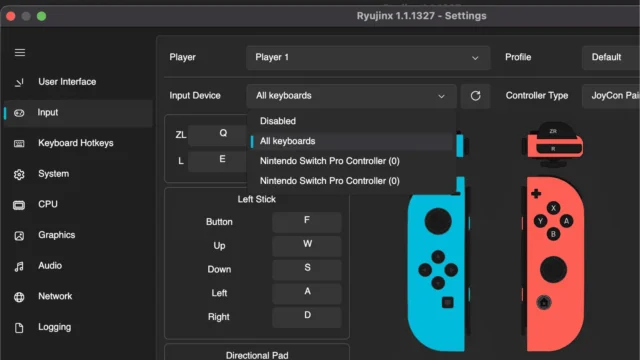Viewport: 640px width, 360px height.
Task: Switch to the Input section
Action: [x=78, y=113]
